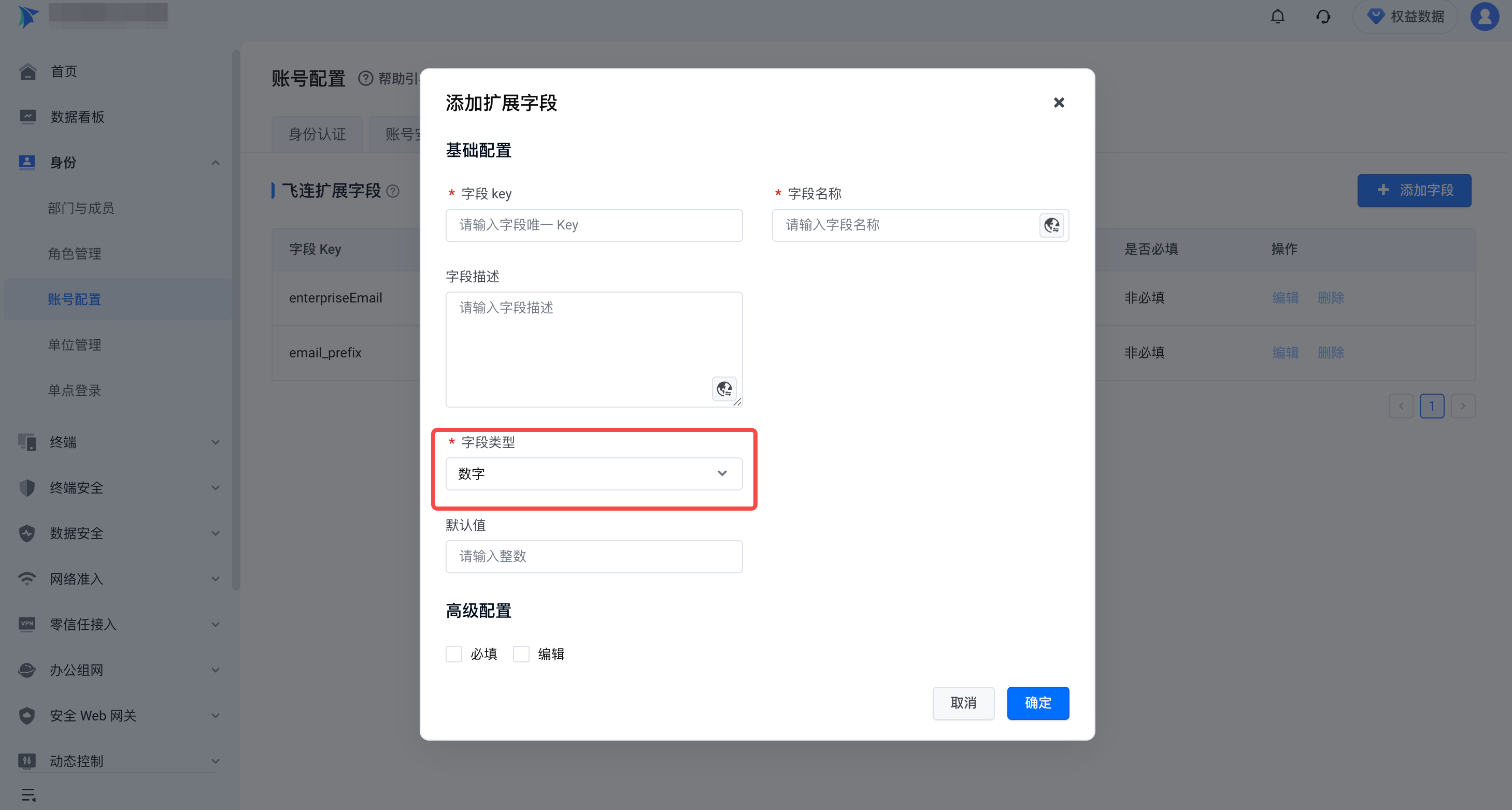1512x810 pixels.
Task: Click the headset support icon
Action: [1323, 17]
